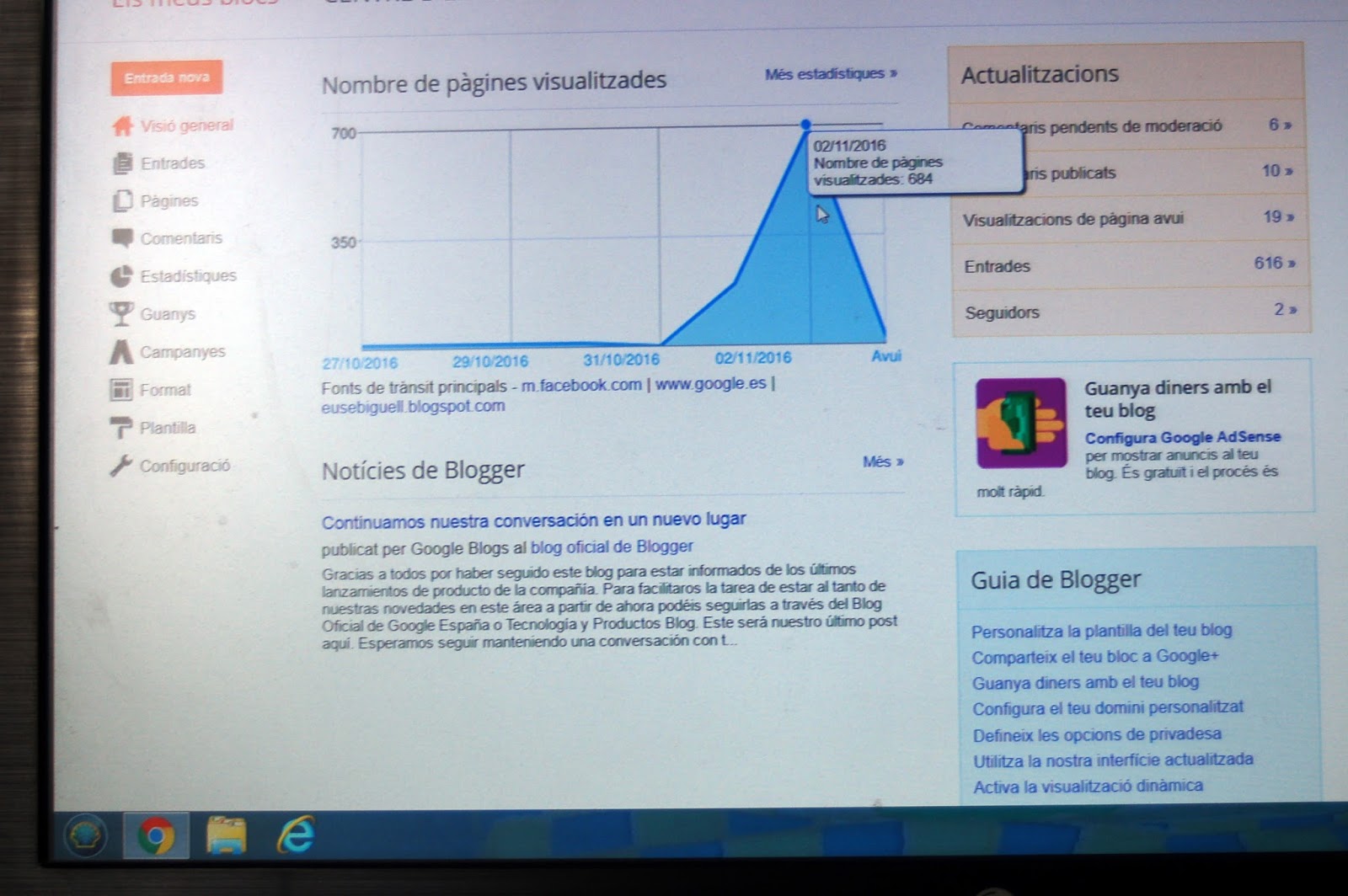Open eusebiguell.blogspot.com traffic source
The image size is (1348, 896).
(x=413, y=406)
